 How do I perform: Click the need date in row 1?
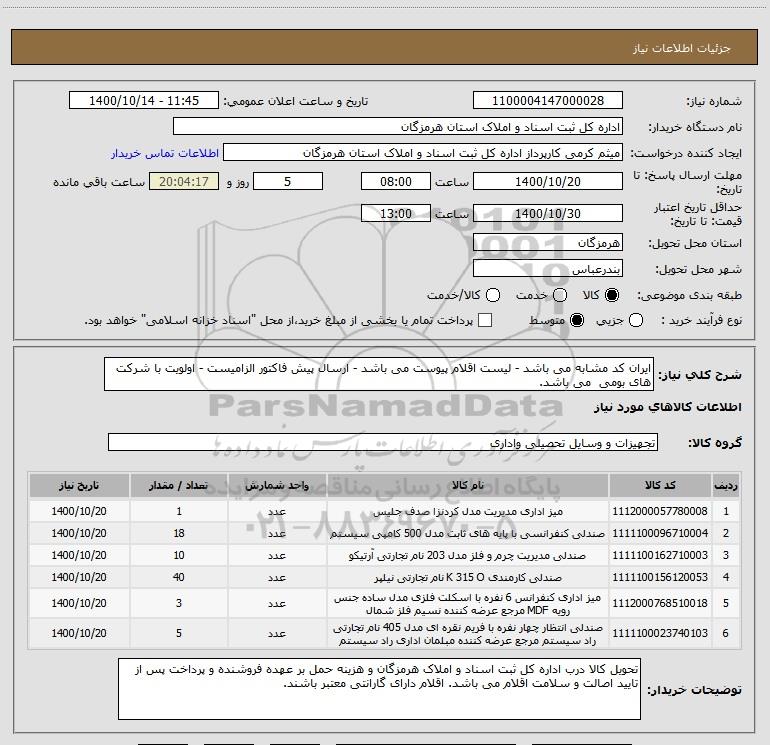click(79, 511)
